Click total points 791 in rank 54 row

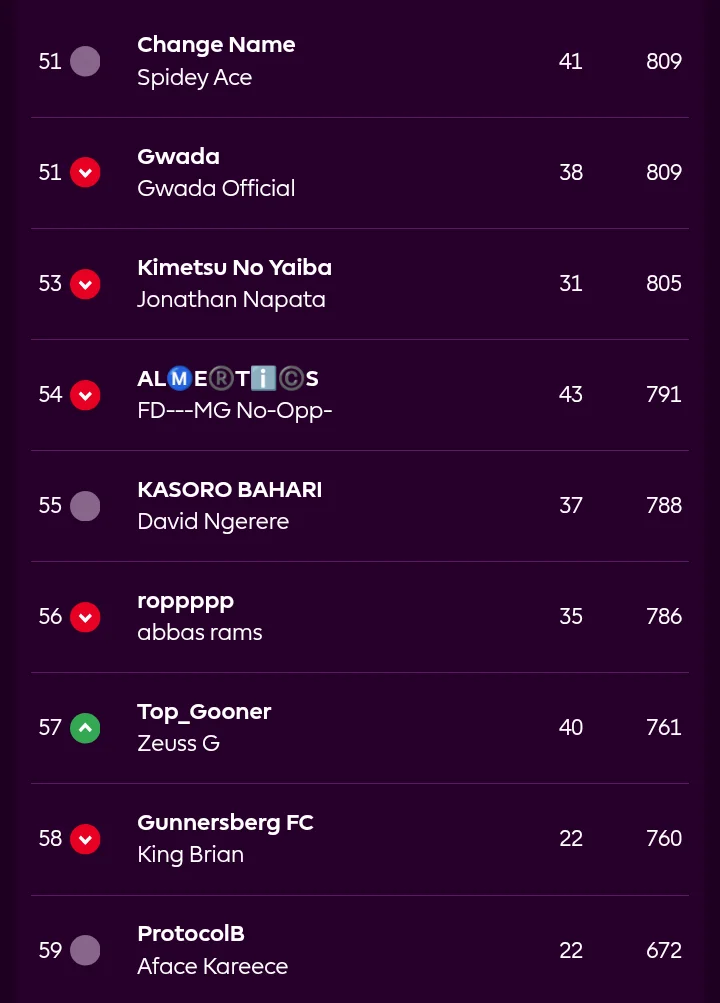(663, 395)
